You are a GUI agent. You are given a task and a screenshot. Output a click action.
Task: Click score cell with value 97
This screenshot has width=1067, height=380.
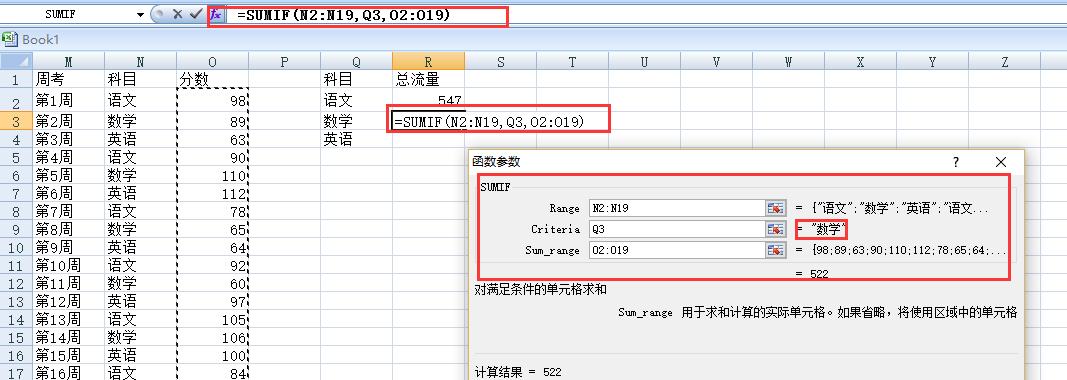[x=212, y=301]
